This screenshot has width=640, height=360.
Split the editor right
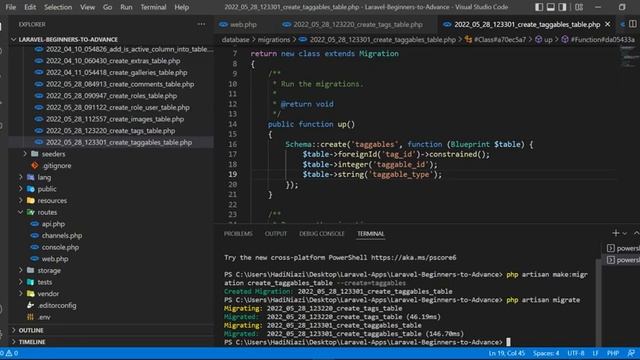(x=633, y=24)
